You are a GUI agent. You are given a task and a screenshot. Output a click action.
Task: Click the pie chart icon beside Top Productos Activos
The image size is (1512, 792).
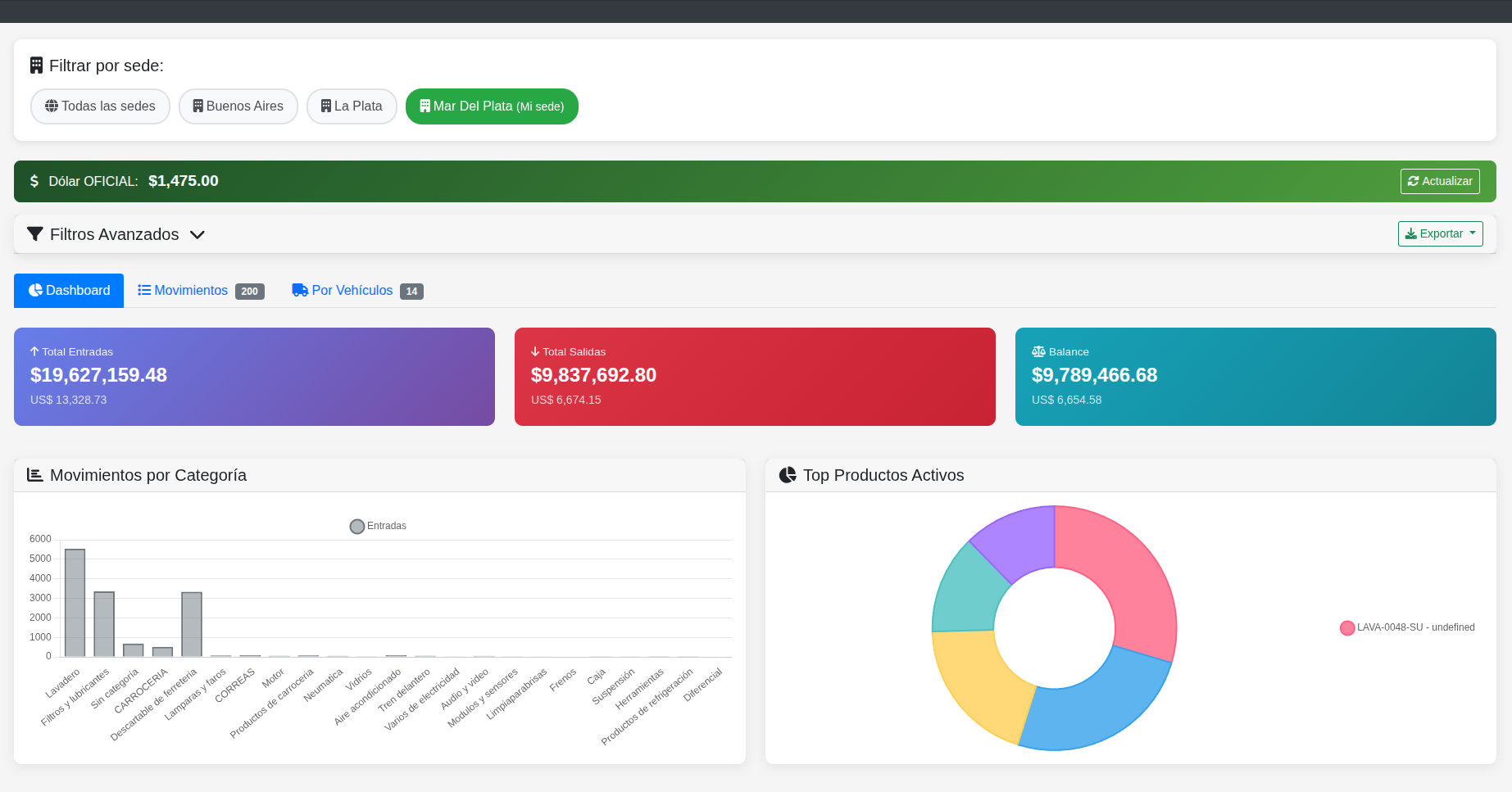coord(788,475)
